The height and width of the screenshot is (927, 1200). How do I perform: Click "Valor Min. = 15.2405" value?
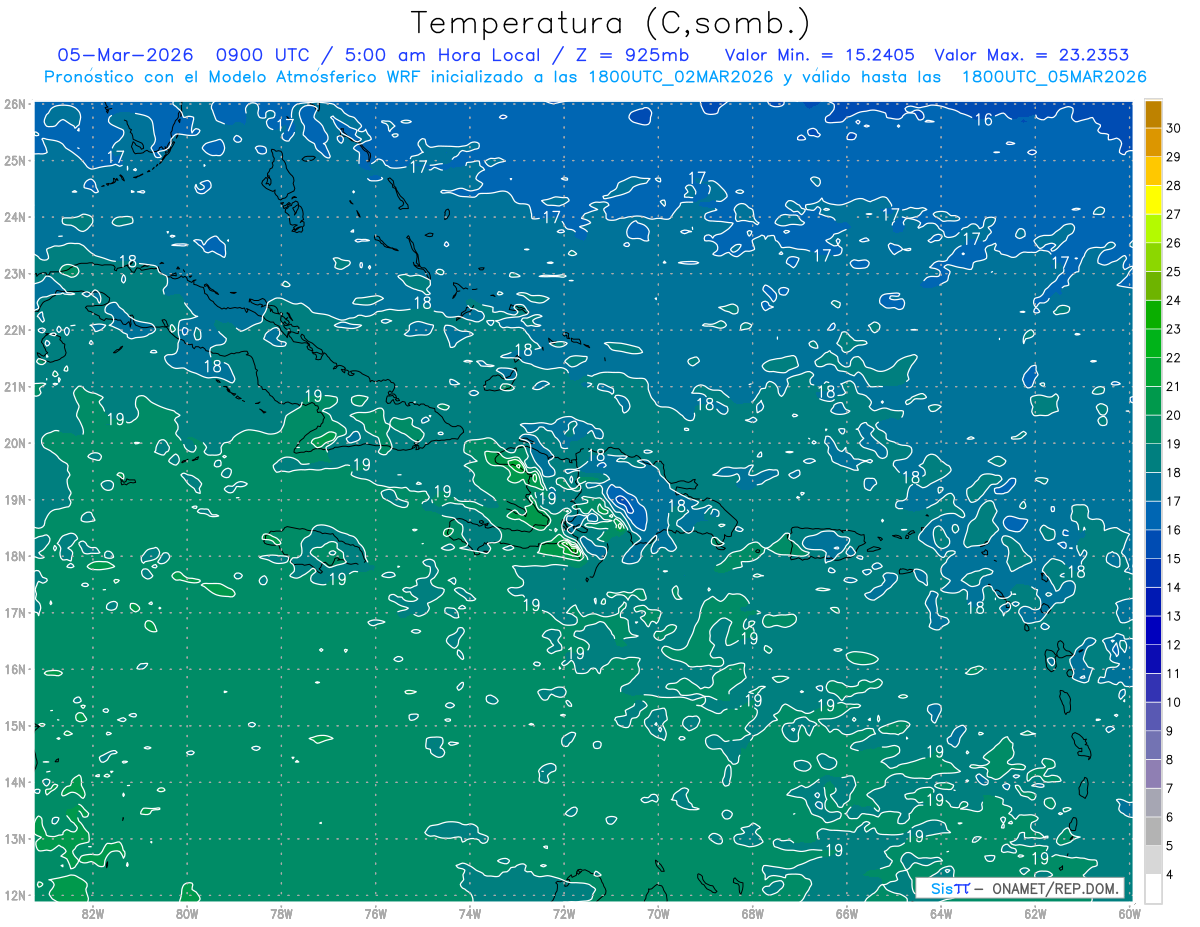click(820, 55)
